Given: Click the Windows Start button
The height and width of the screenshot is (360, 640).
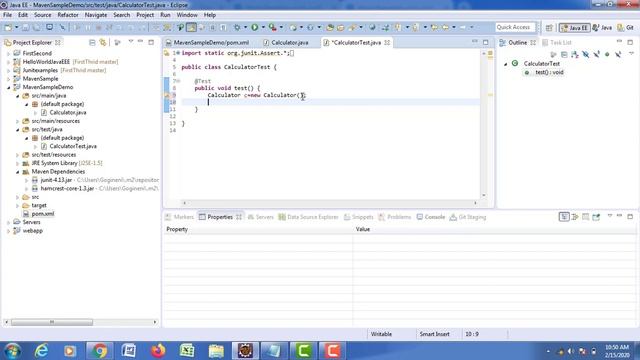Looking at the screenshot, I should tap(12, 351).
